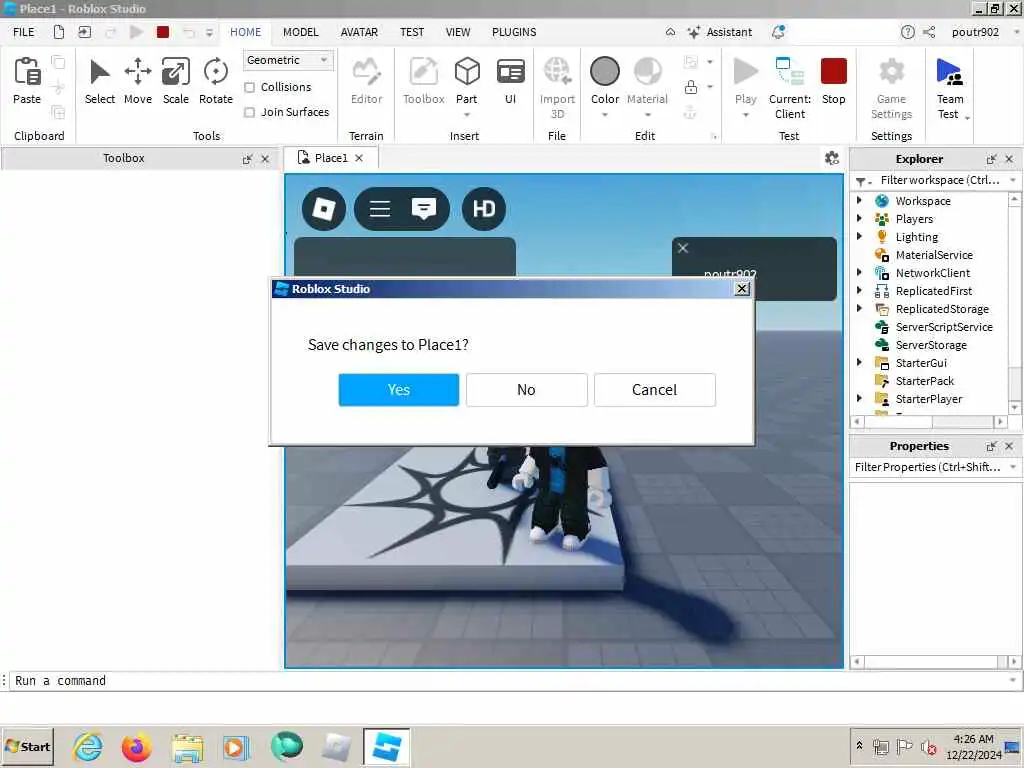The image size is (1024, 768).
Task: Expand the Lighting tree node
Action: click(859, 236)
